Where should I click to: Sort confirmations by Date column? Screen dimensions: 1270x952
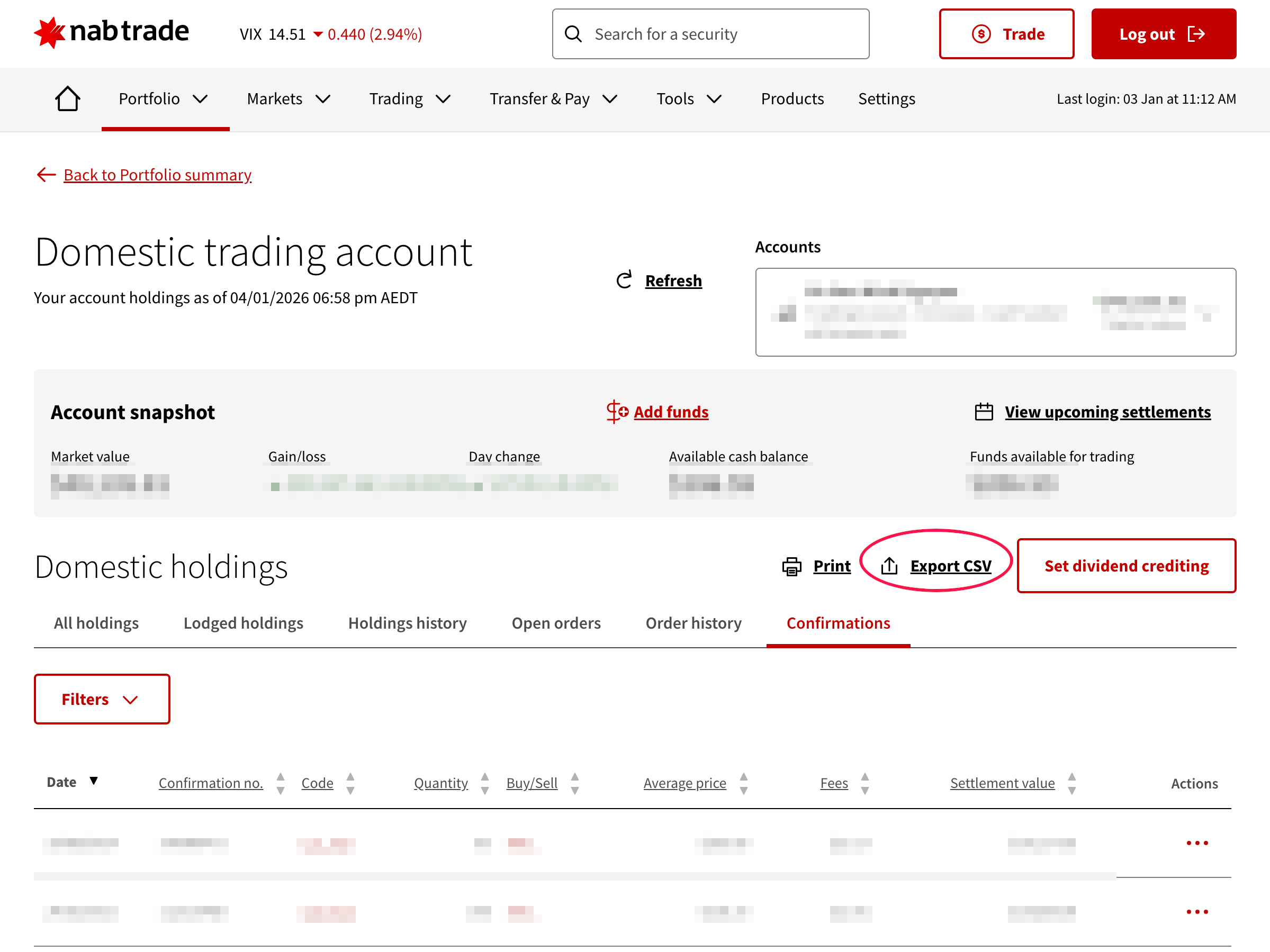point(73,782)
